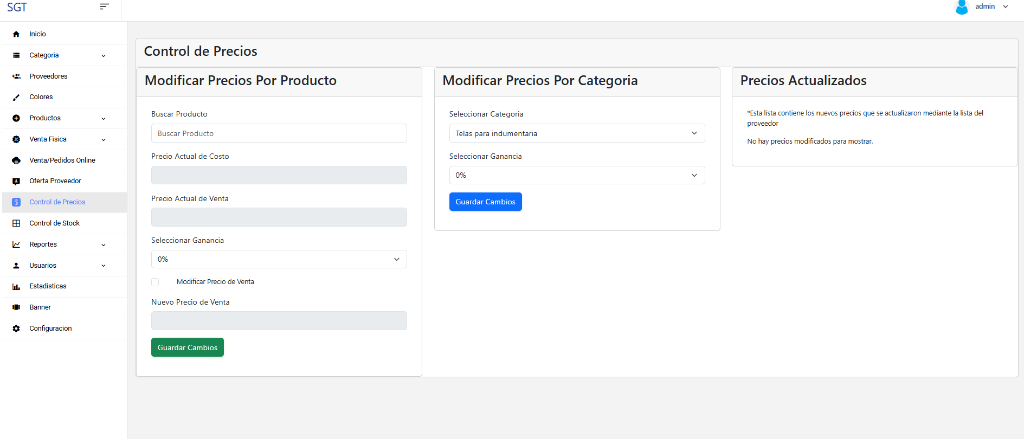Screen dimensions: 1024x439
Task: Enable the Modificar Precio de Venta checkbox
Action: click(x=155, y=282)
